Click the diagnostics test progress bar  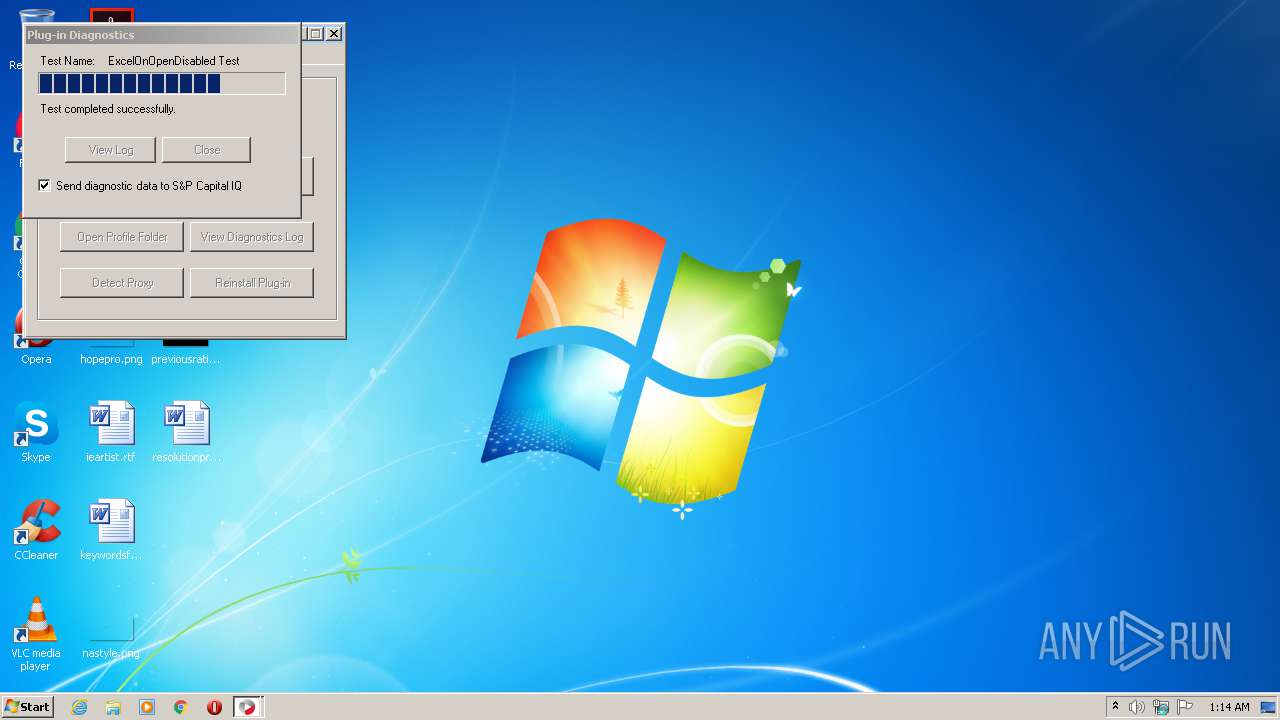pos(162,83)
